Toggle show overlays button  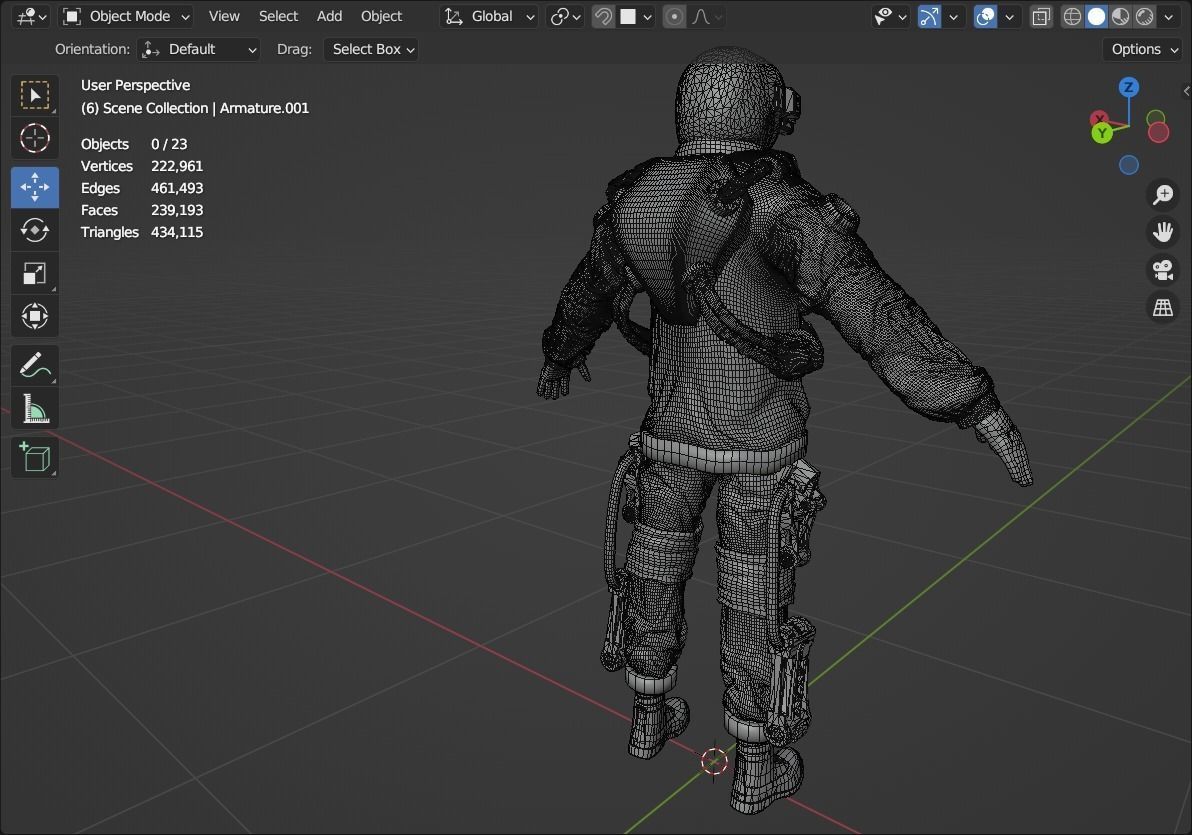click(985, 16)
